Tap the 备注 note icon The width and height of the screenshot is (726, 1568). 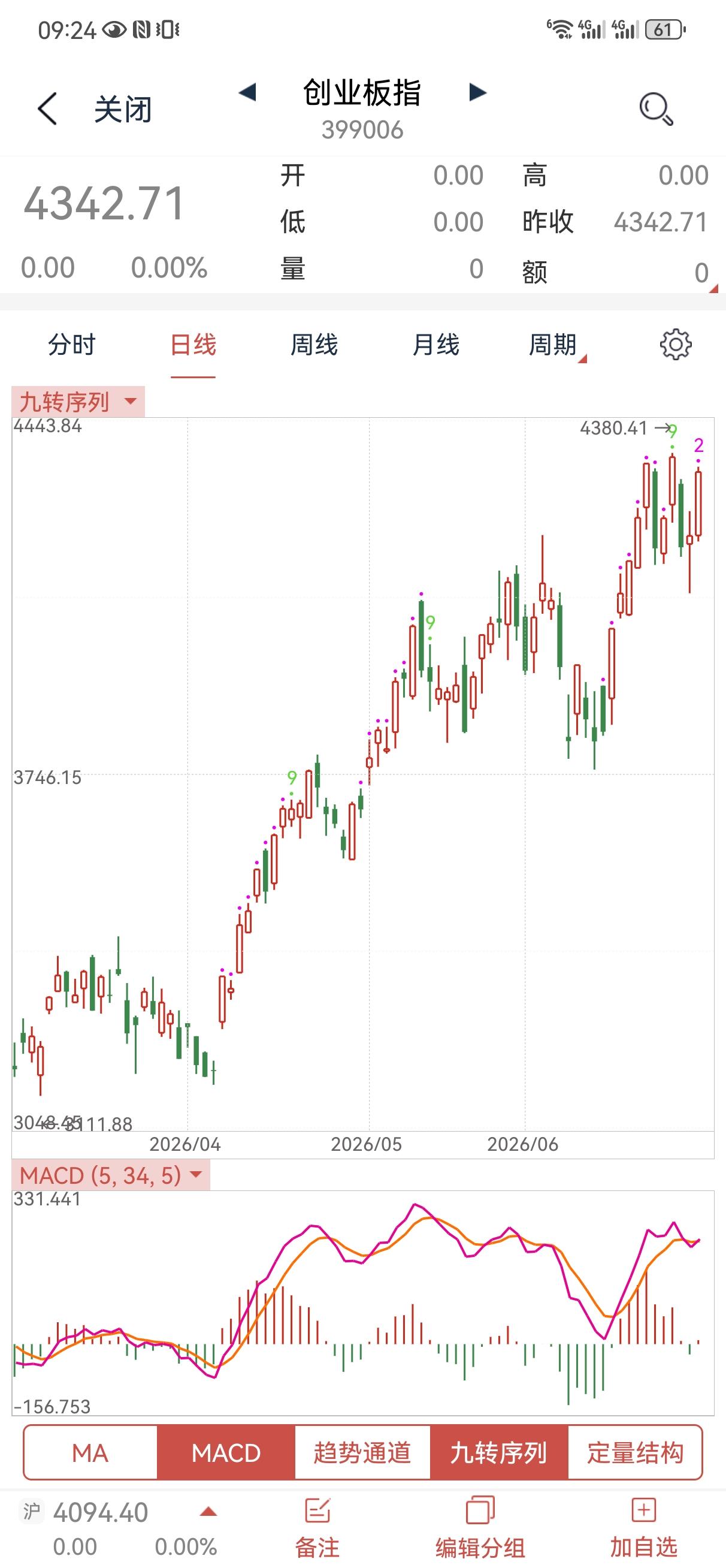(x=317, y=1512)
